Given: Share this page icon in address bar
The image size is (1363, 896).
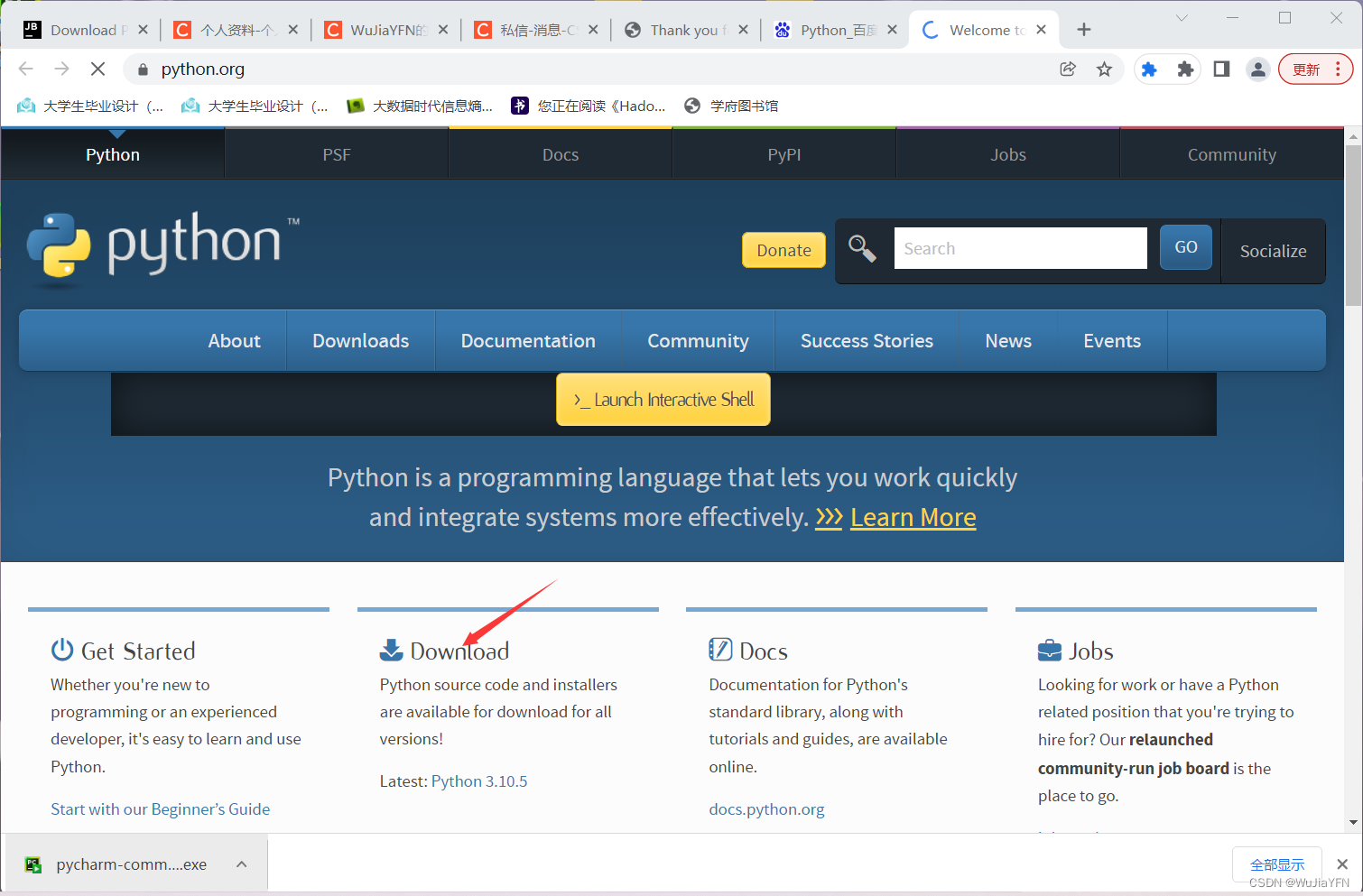Looking at the screenshot, I should tap(1068, 69).
